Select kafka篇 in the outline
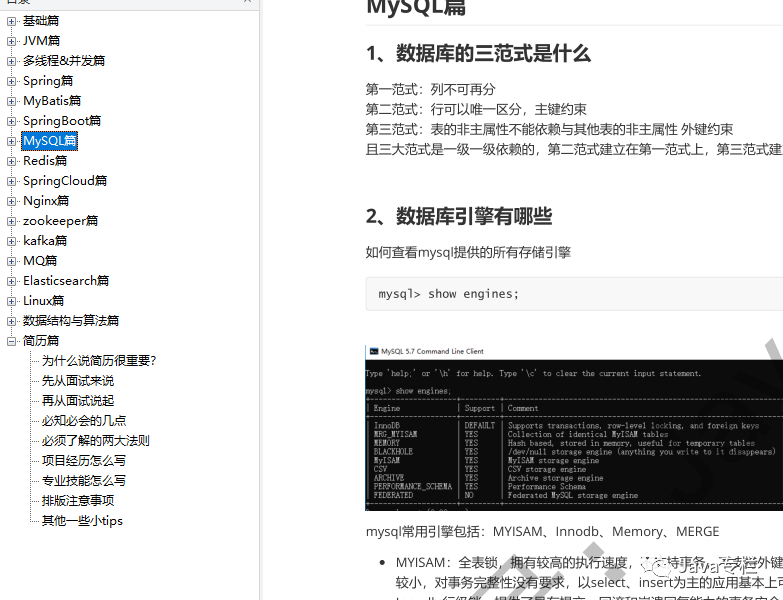 click(x=45, y=241)
